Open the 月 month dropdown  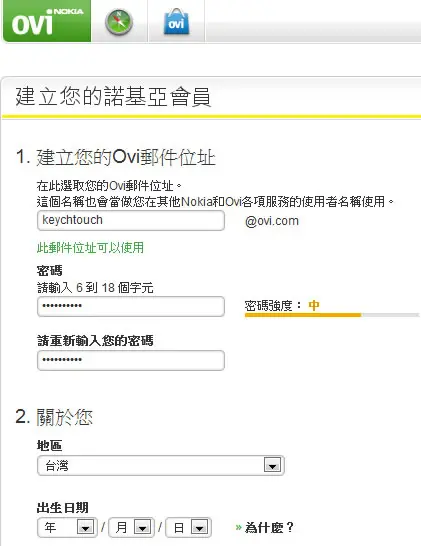[132, 528]
